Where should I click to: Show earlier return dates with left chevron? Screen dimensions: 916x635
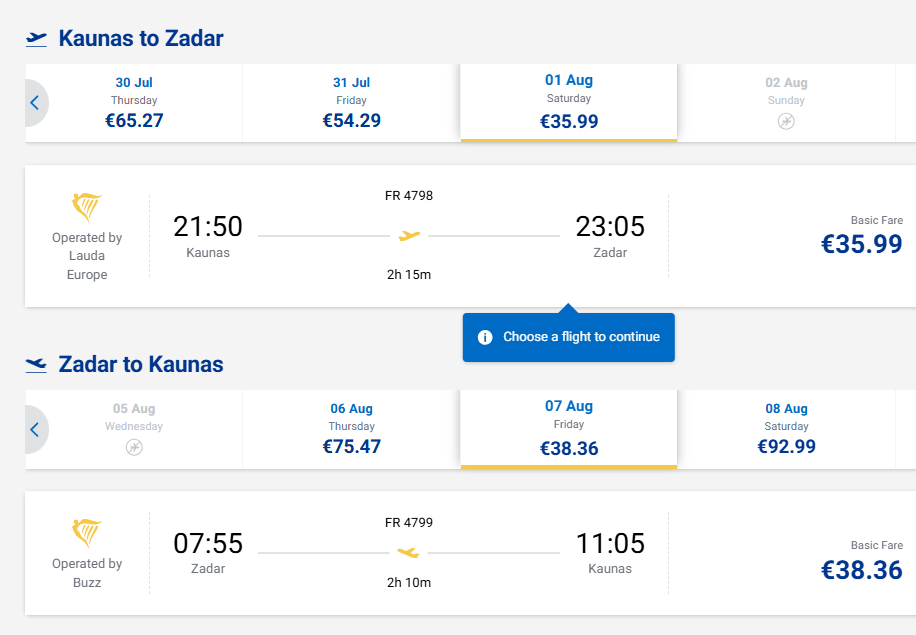(34, 429)
